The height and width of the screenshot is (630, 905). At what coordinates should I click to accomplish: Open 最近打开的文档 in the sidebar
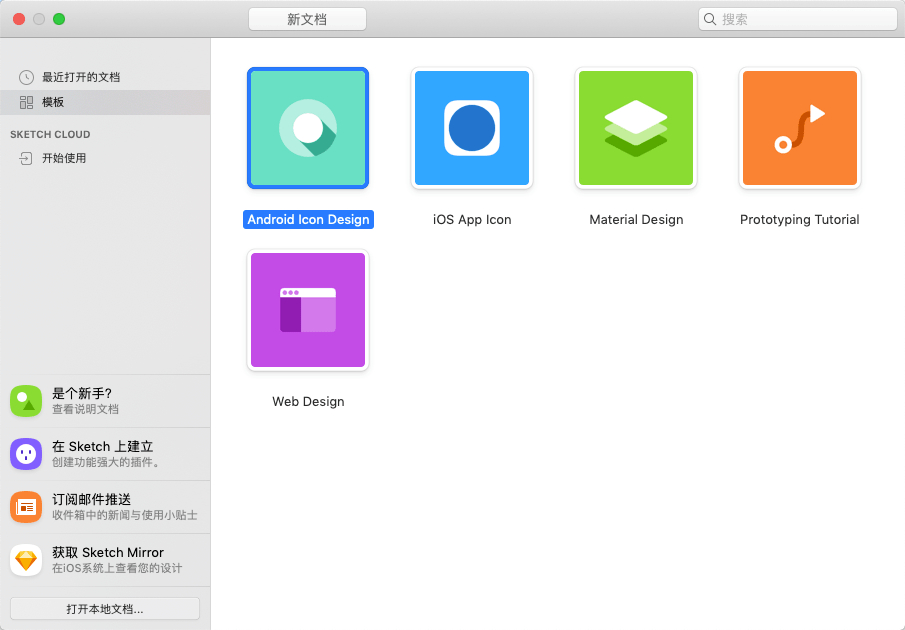tap(81, 77)
